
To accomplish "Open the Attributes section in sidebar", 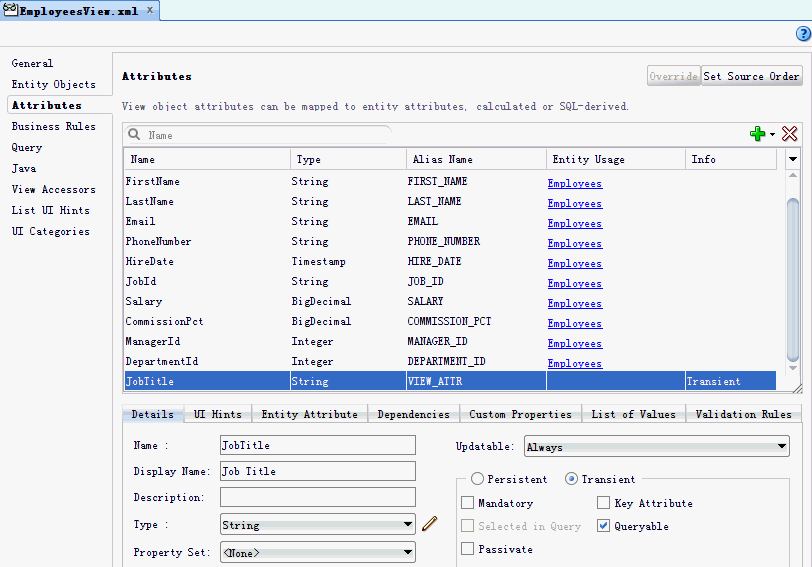I will pos(47,105).
